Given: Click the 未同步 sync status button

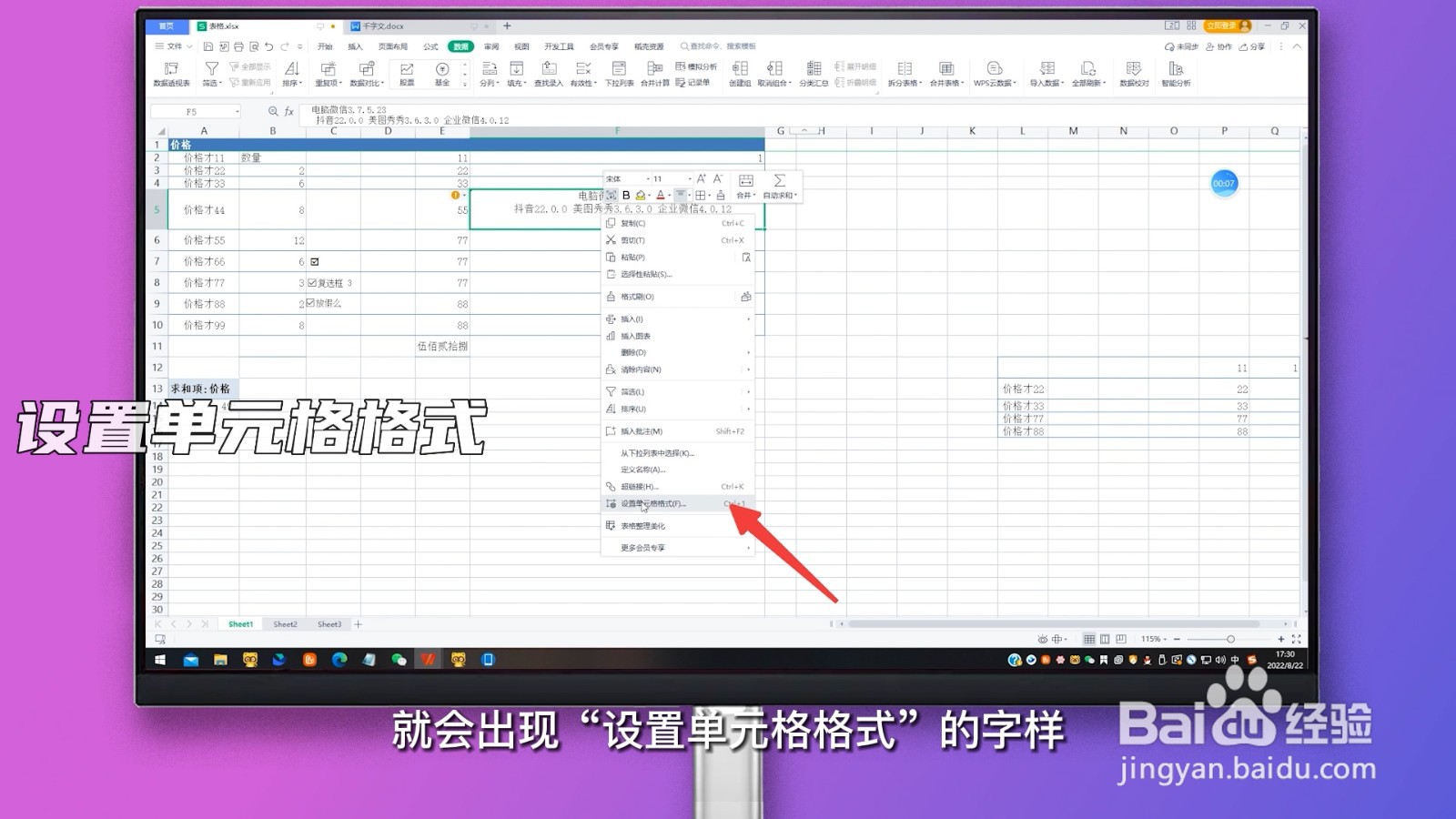Looking at the screenshot, I should click(x=1181, y=46).
